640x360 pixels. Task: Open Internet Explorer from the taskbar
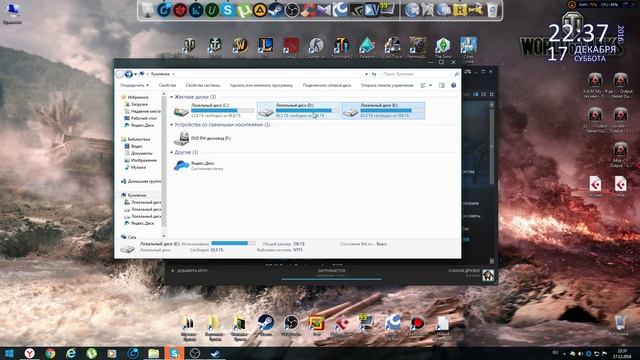(71, 353)
